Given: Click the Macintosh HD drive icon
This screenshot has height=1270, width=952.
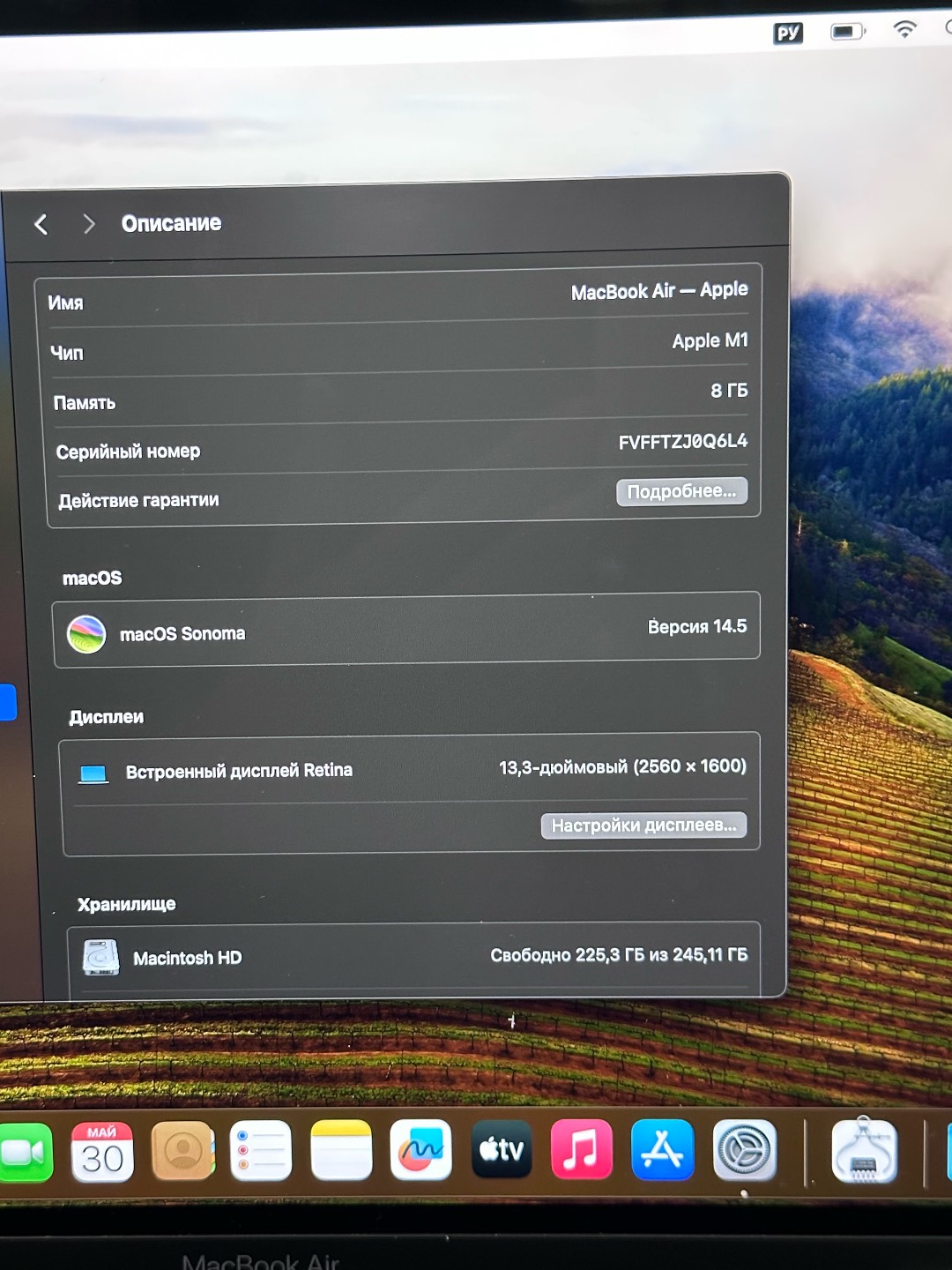Looking at the screenshot, I should click(101, 958).
